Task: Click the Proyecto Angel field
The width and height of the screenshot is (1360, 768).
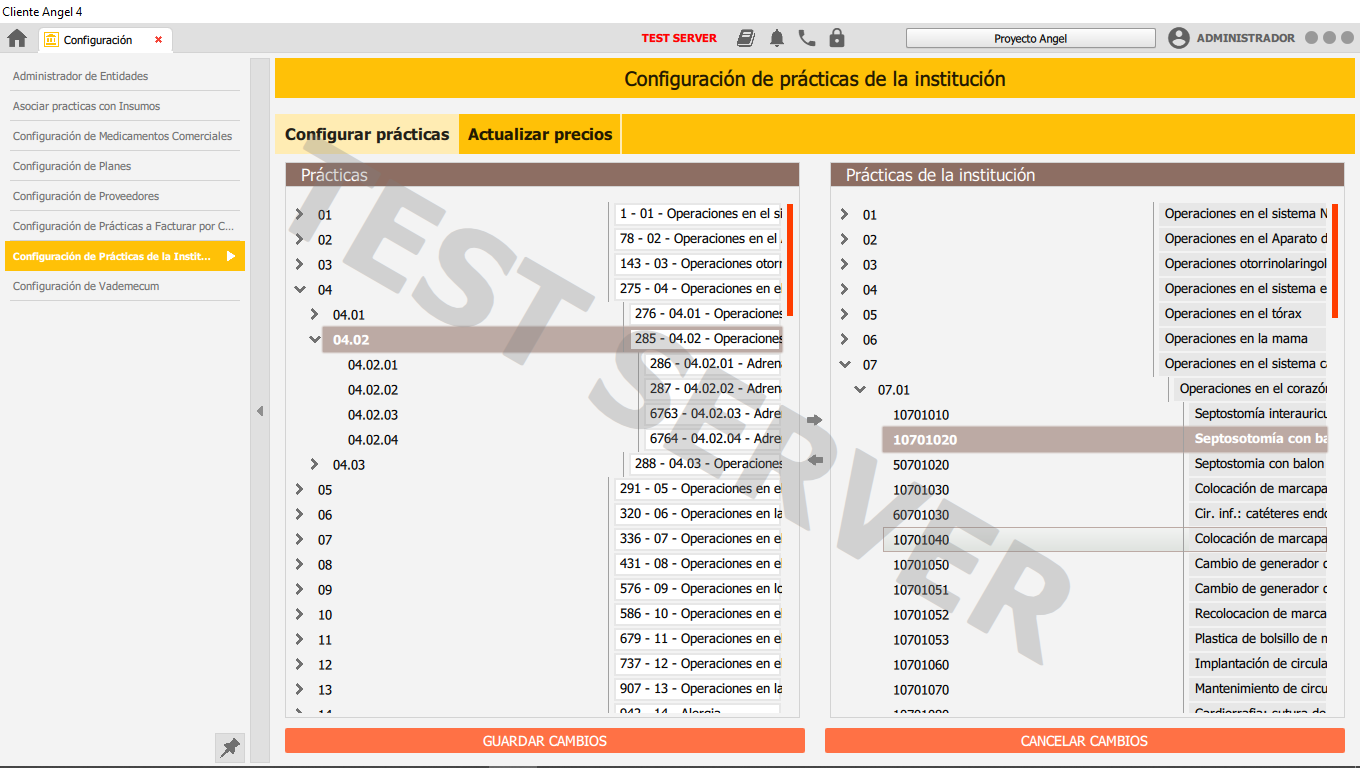Action: (1030, 37)
